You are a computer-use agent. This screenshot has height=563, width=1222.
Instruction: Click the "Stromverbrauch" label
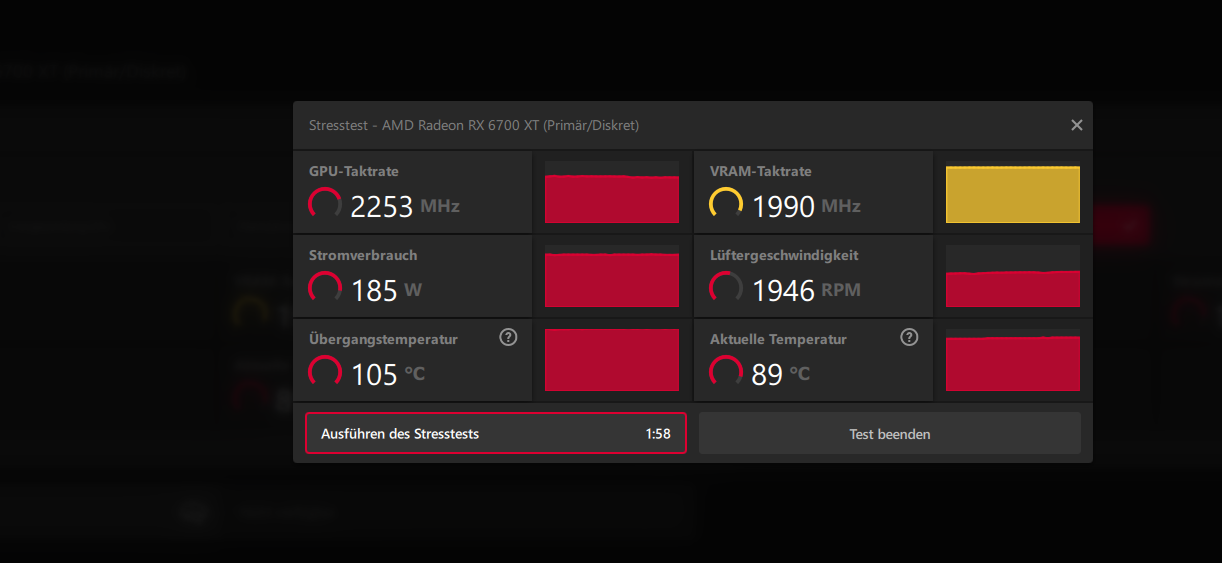(363, 255)
